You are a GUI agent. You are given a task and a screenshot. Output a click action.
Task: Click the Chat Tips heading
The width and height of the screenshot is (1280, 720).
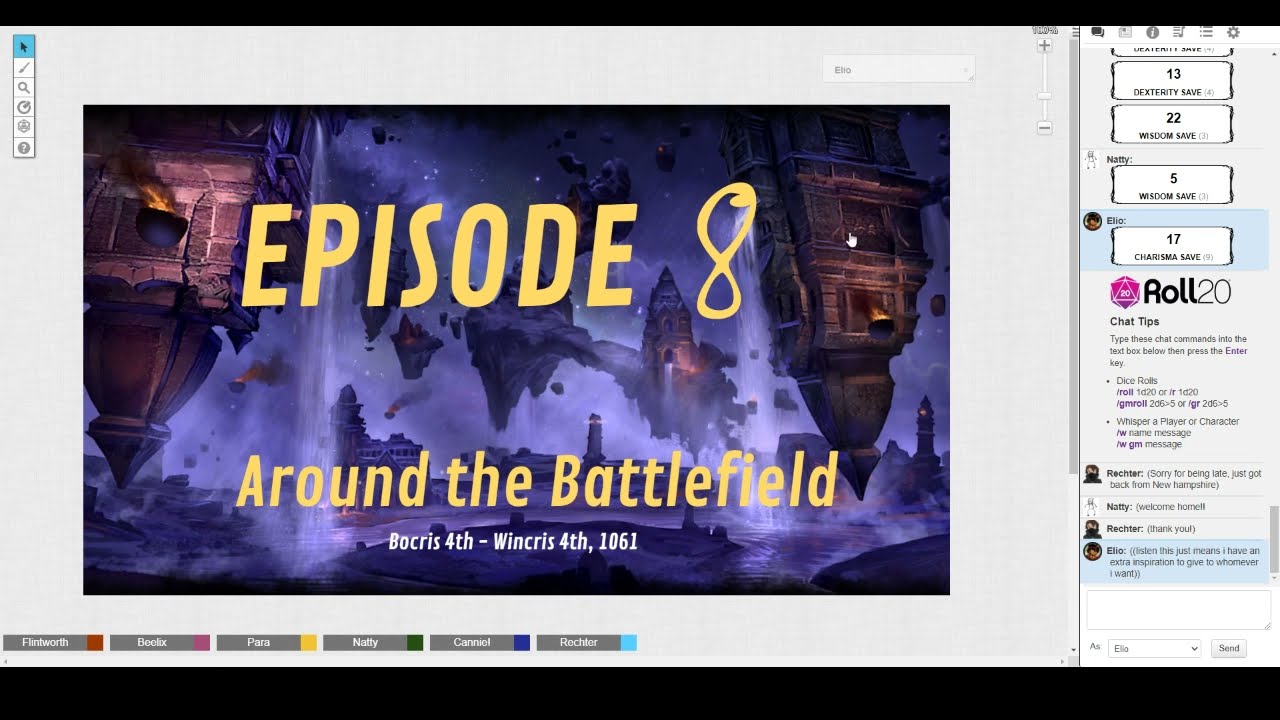[x=1134, y=322]
